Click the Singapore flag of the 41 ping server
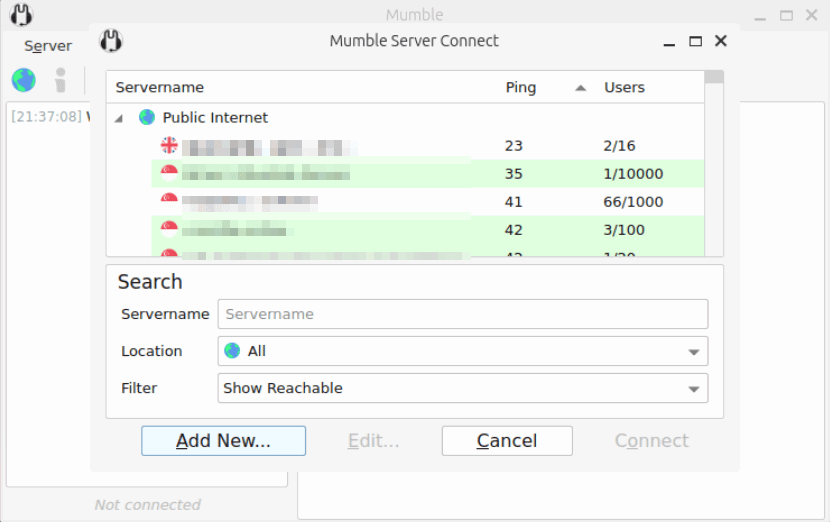Viewport: 830px width, 522px height. (169, 201)
